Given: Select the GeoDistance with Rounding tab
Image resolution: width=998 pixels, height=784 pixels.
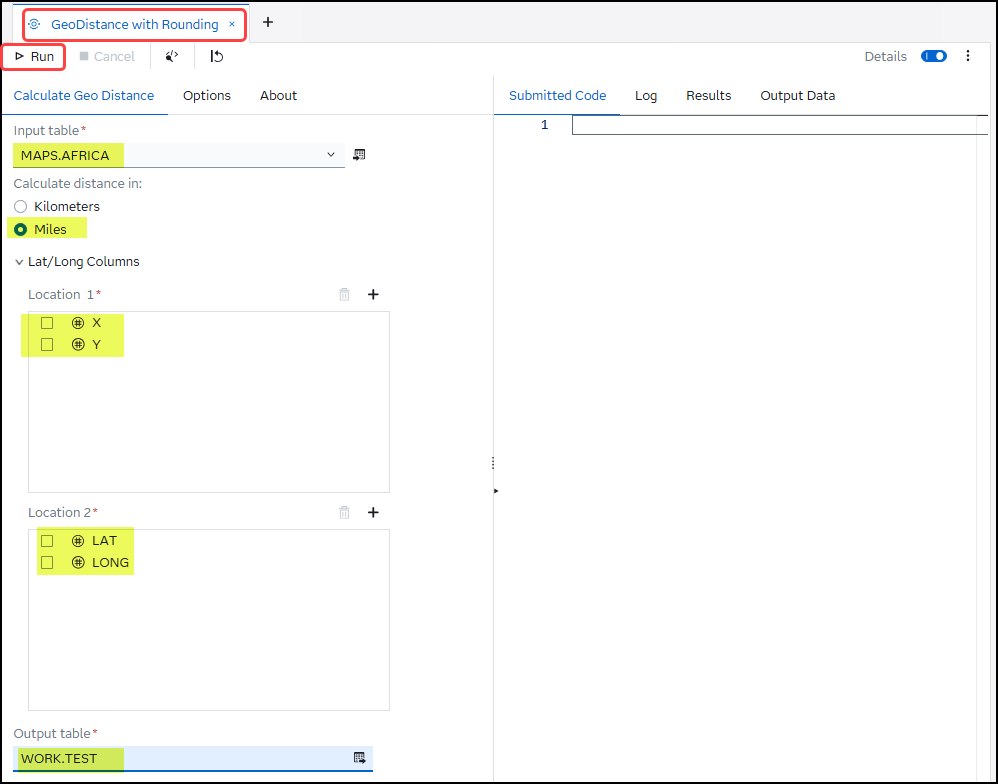Looking at the screenshot, I should [134, 25].
